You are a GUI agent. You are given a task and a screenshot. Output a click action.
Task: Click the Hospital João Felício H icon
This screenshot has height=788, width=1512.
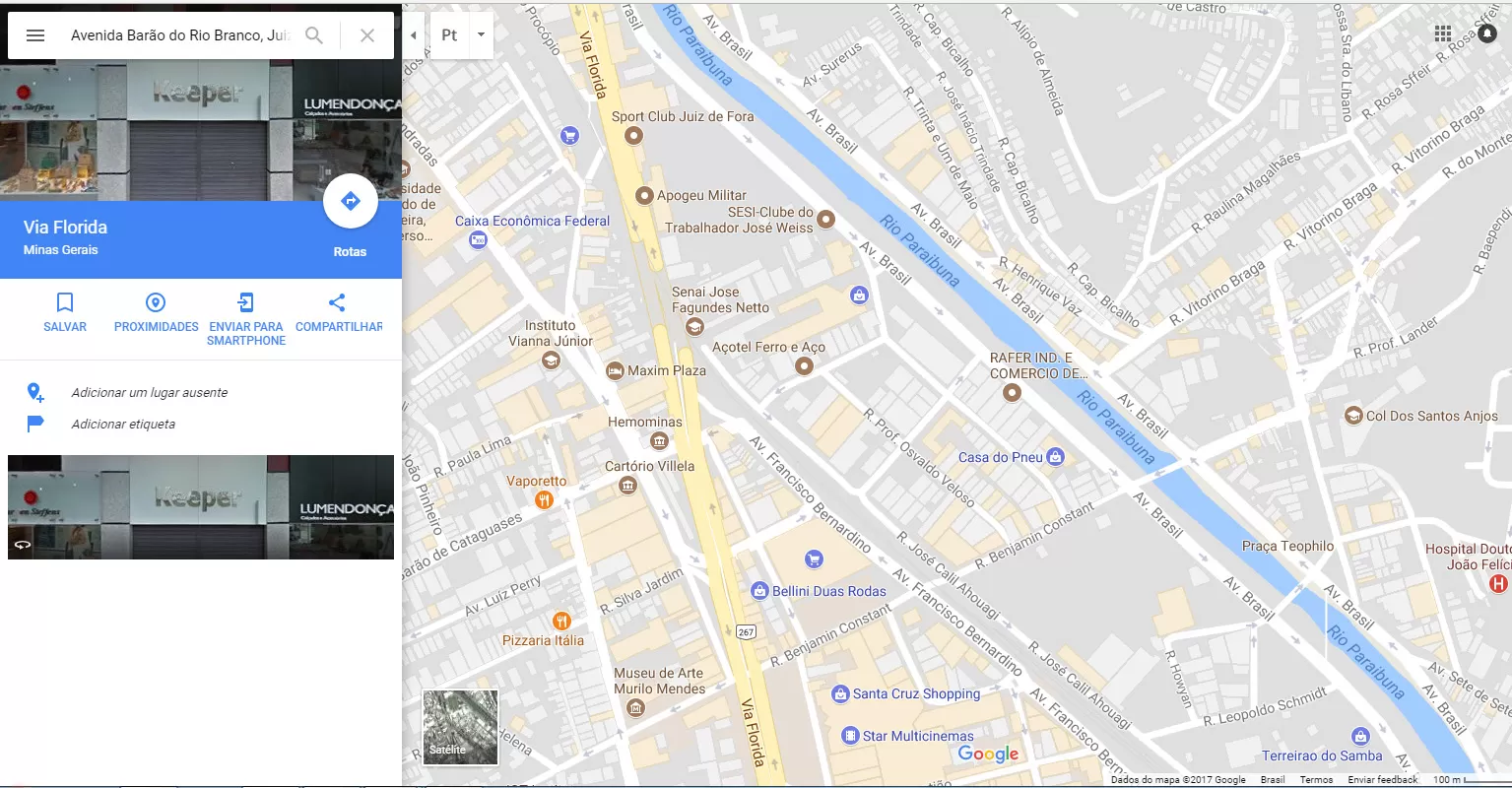[1498, 583]
